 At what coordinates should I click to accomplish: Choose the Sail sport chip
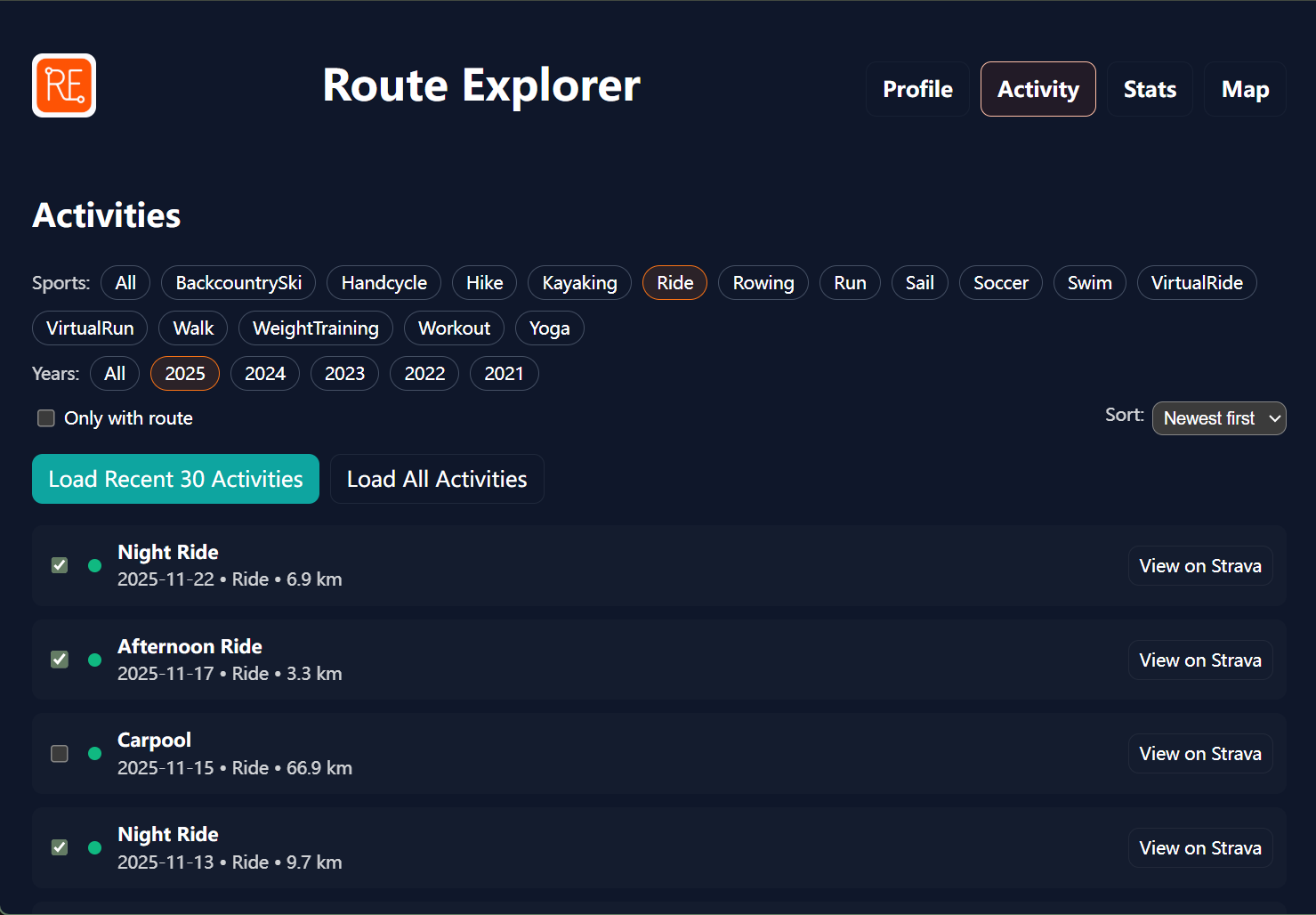919,283
